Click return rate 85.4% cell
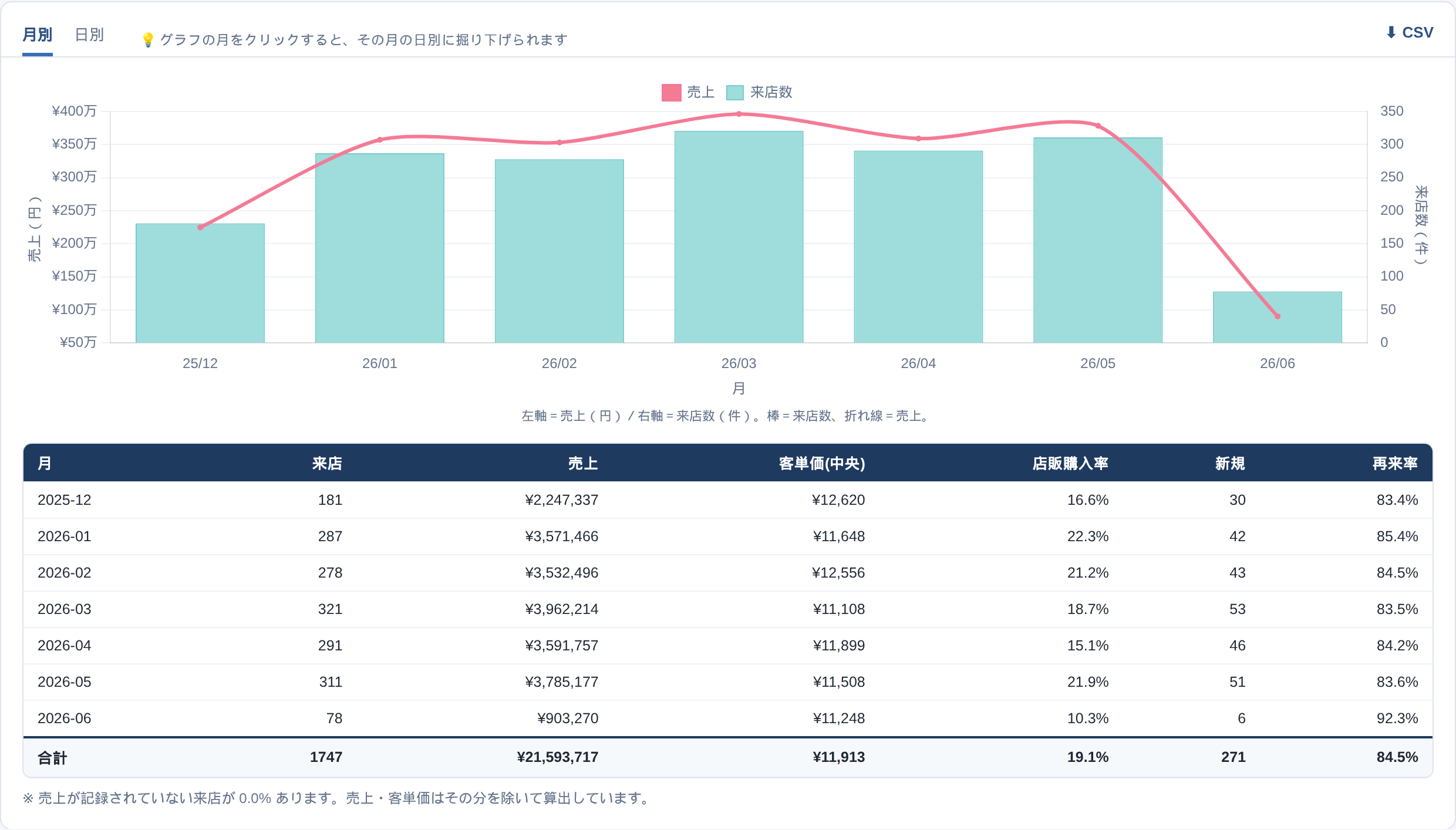The width and height of the screenshot is (1456, 830). (x=1397, y=537)
